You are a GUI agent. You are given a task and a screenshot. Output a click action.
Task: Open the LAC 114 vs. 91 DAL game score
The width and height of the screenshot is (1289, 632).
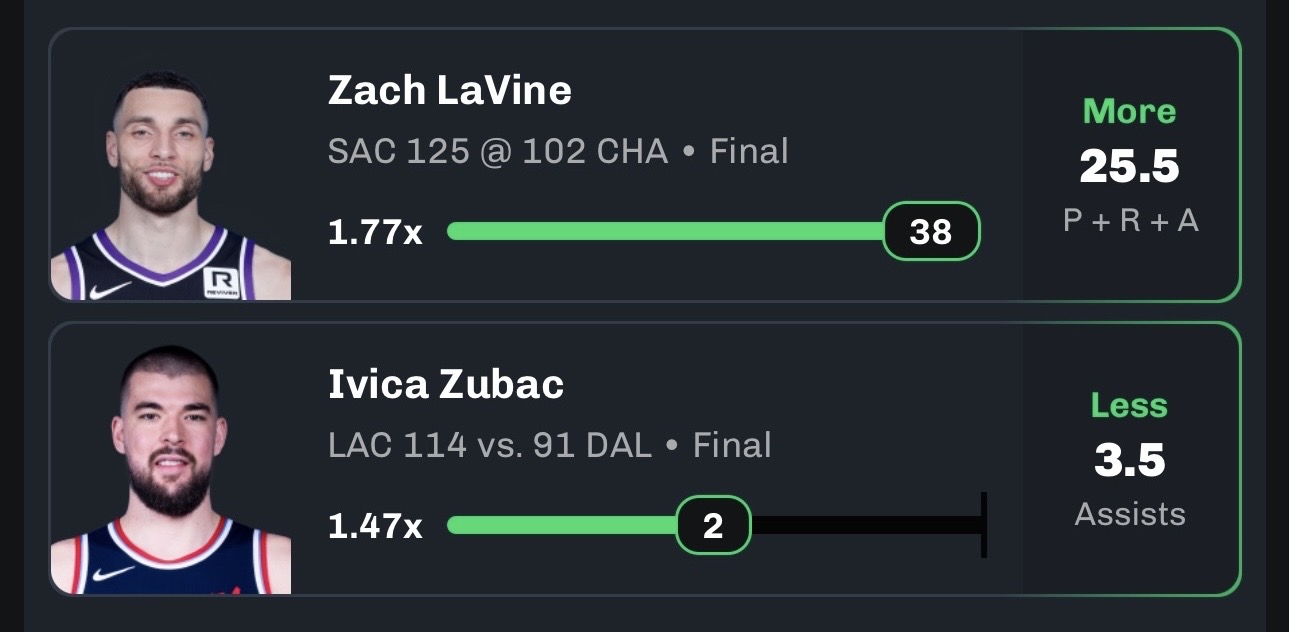point(490,445)
